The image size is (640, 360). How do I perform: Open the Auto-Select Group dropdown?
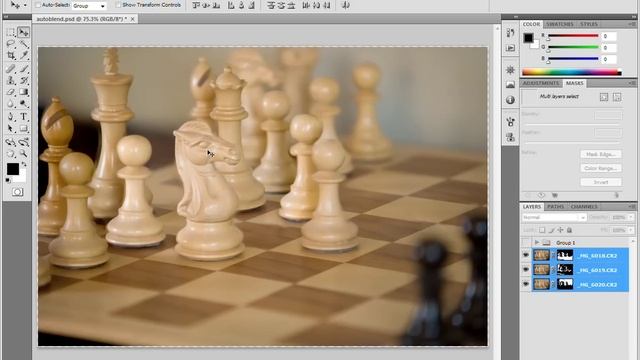(89, 6)
